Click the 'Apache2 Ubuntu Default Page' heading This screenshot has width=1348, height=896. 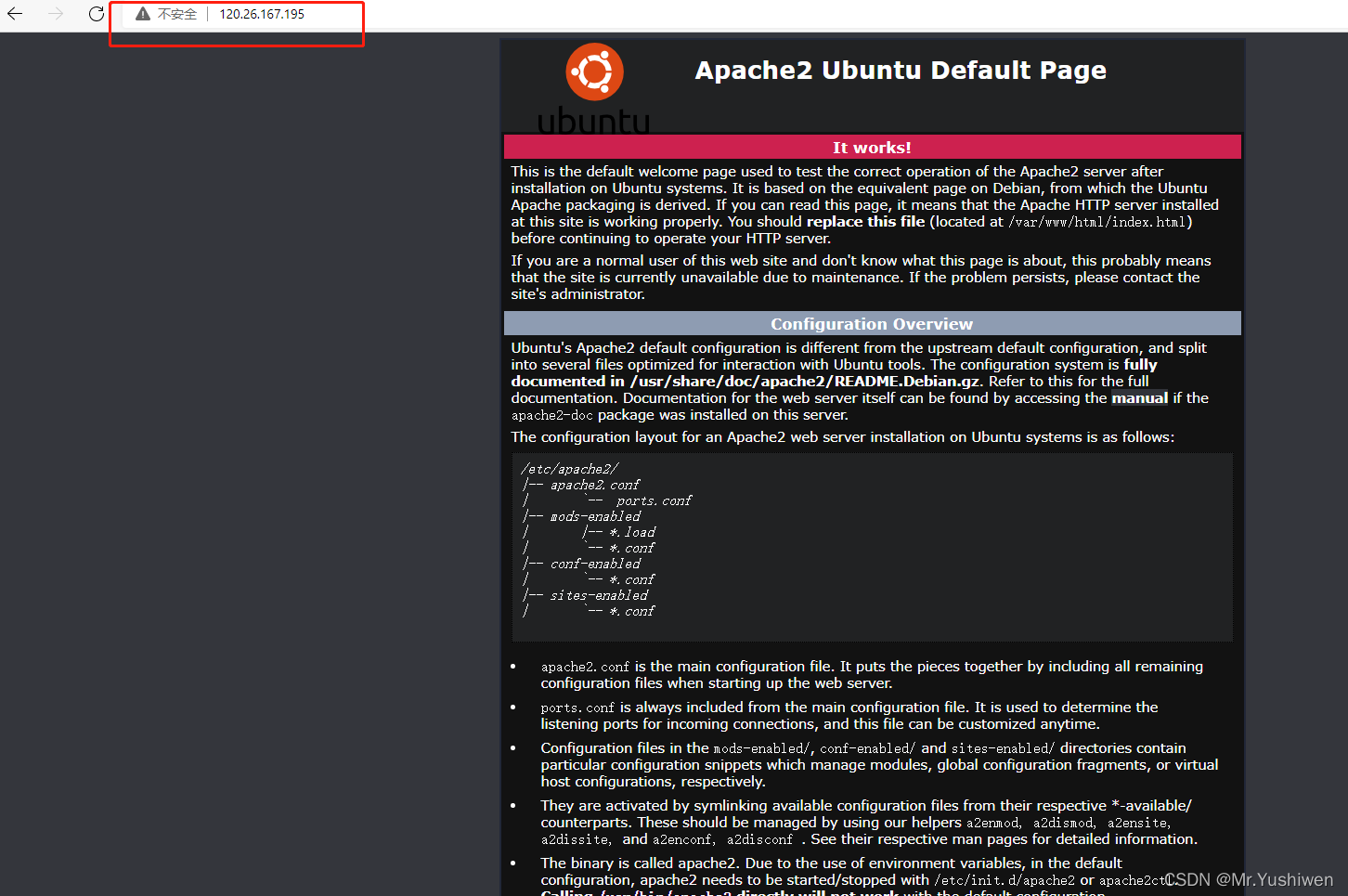coord(901,71)
